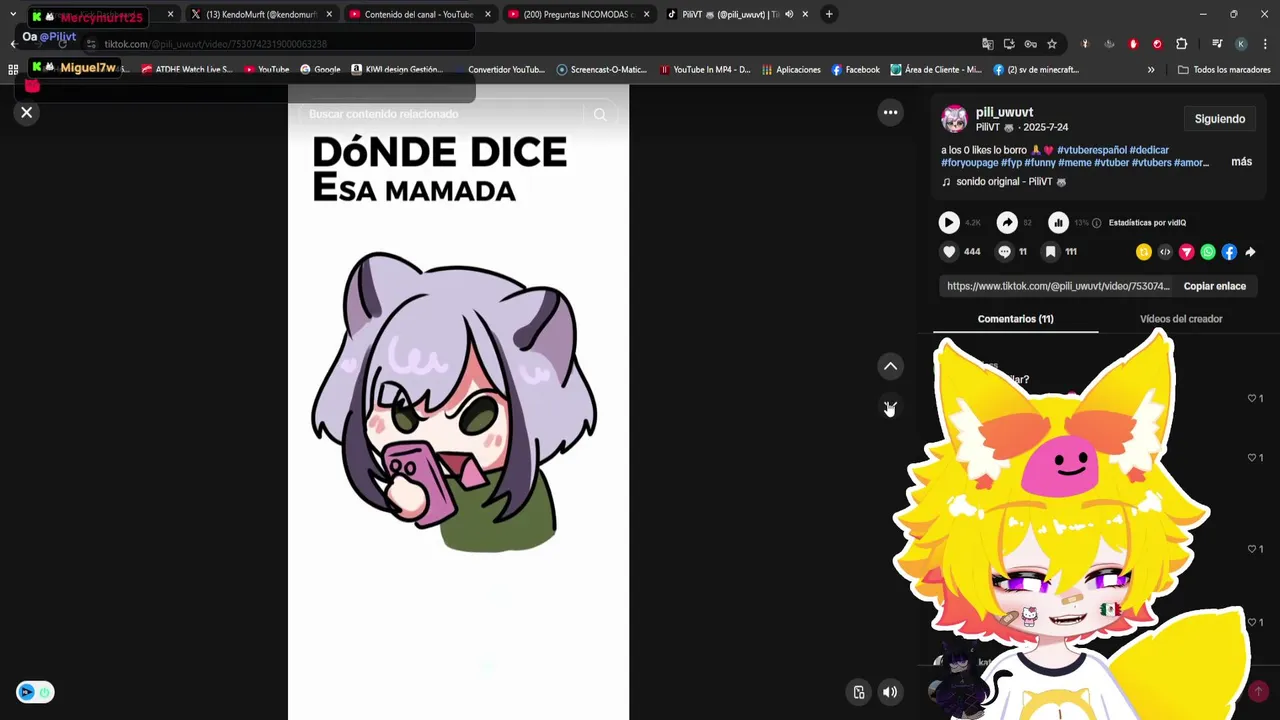1280x720 pixels.
Task: Click the vidIQ play views icon
Action: (949, 223)
